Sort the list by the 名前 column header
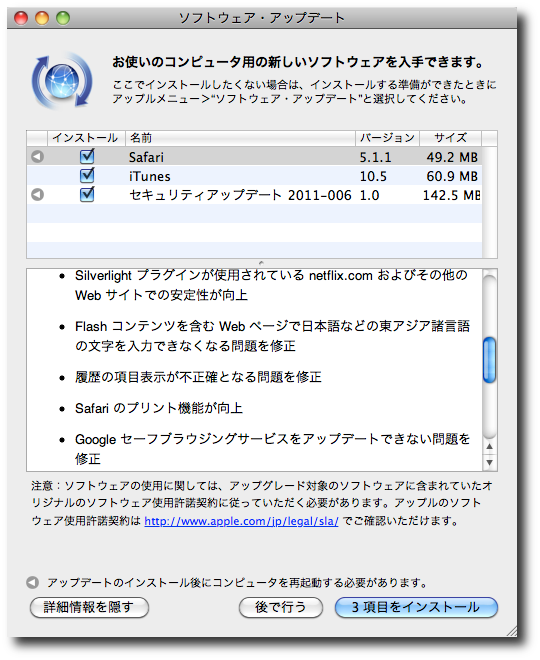The image size is (540, 660). [240, 138]
